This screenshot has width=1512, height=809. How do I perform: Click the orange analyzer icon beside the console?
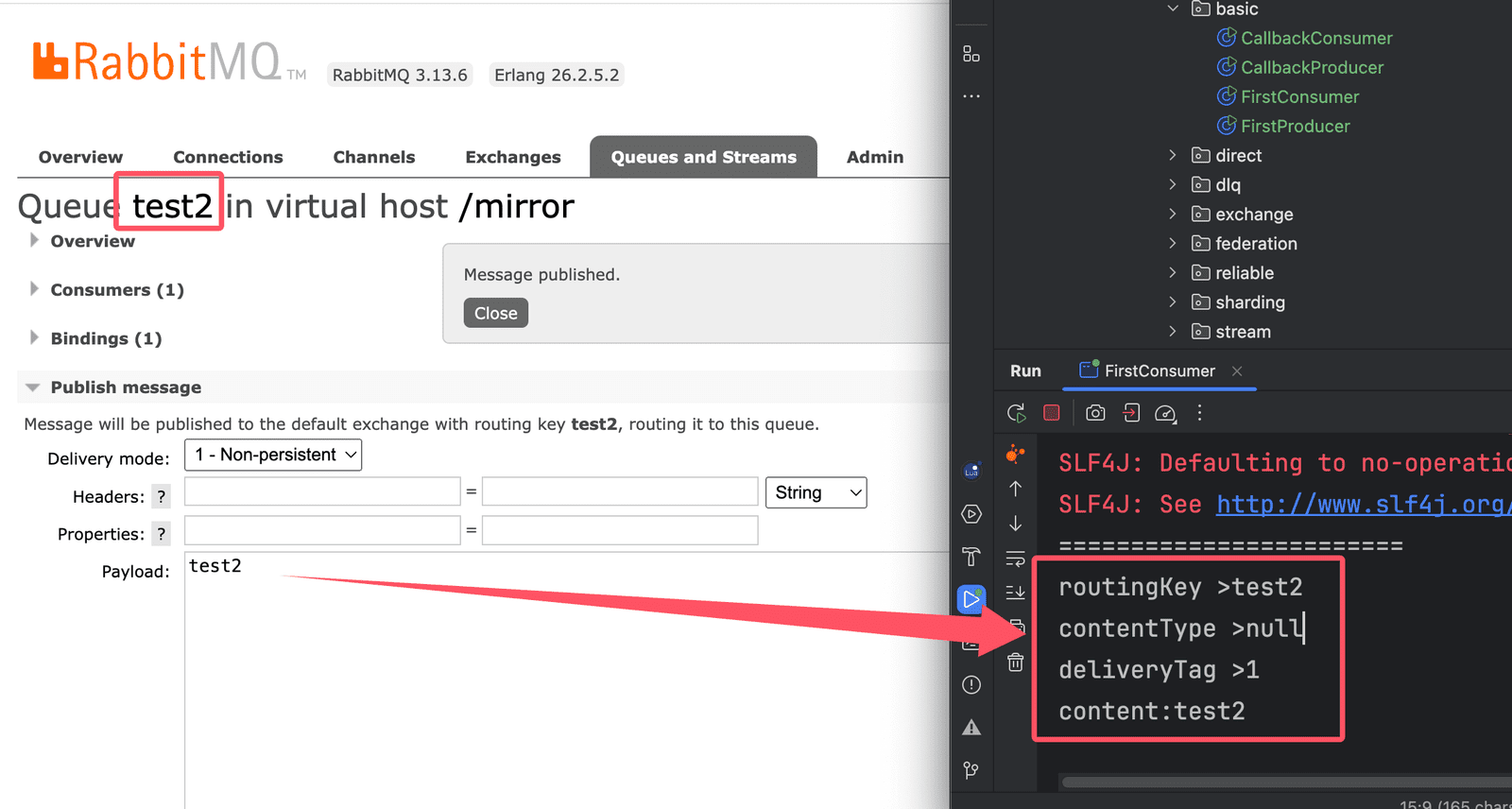click(1016, 455)
